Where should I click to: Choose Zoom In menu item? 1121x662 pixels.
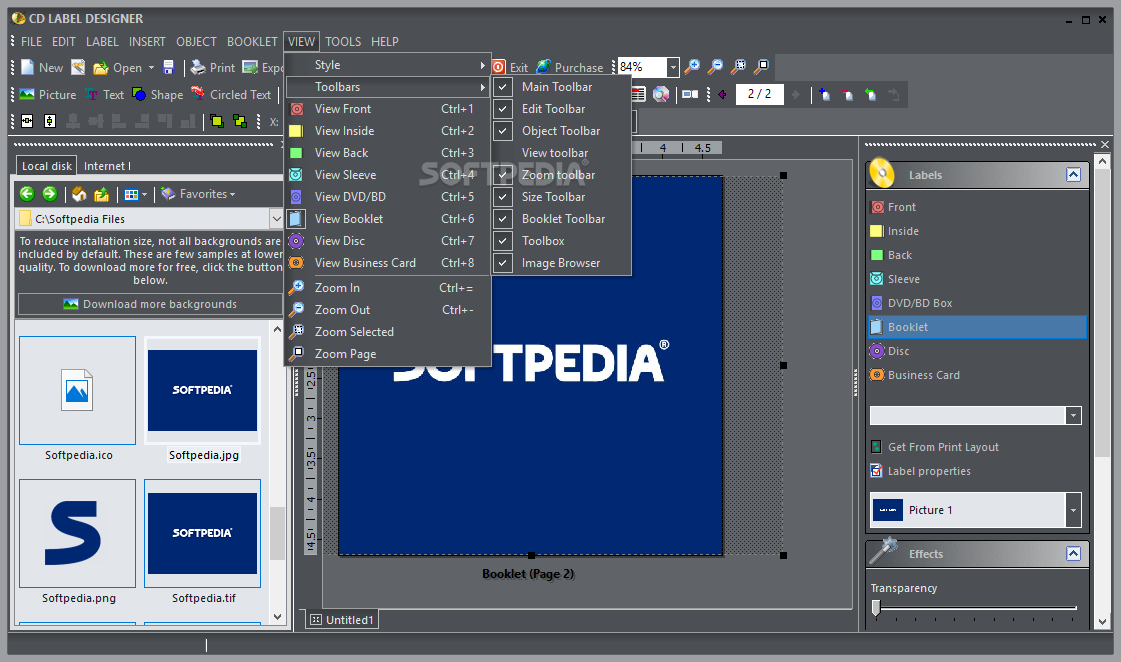pyautogui.click(x=388, y=287)
